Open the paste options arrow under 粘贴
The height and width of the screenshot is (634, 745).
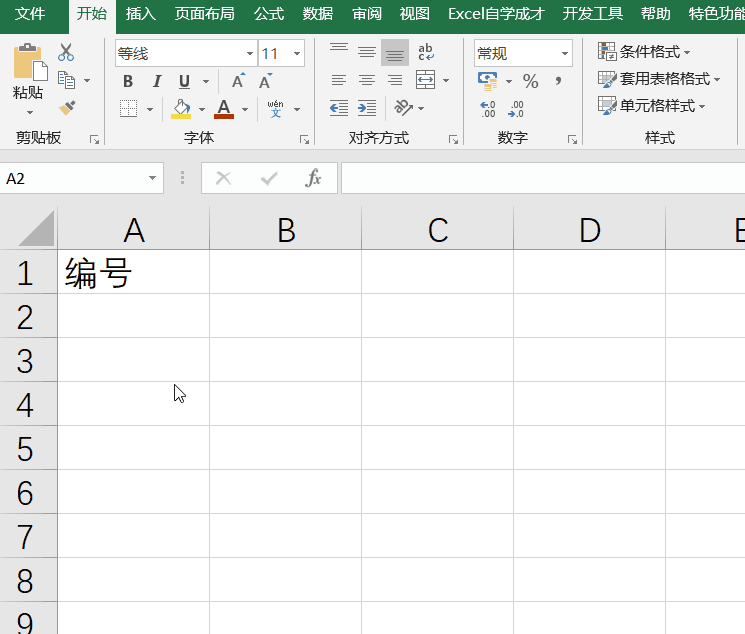29,113
